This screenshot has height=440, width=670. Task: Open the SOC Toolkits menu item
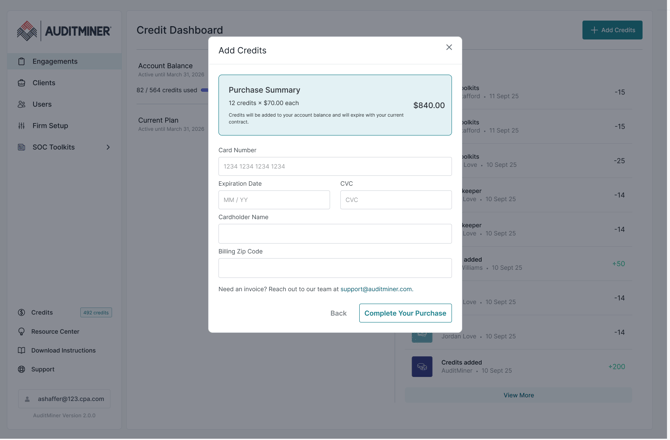coord(53,148)
